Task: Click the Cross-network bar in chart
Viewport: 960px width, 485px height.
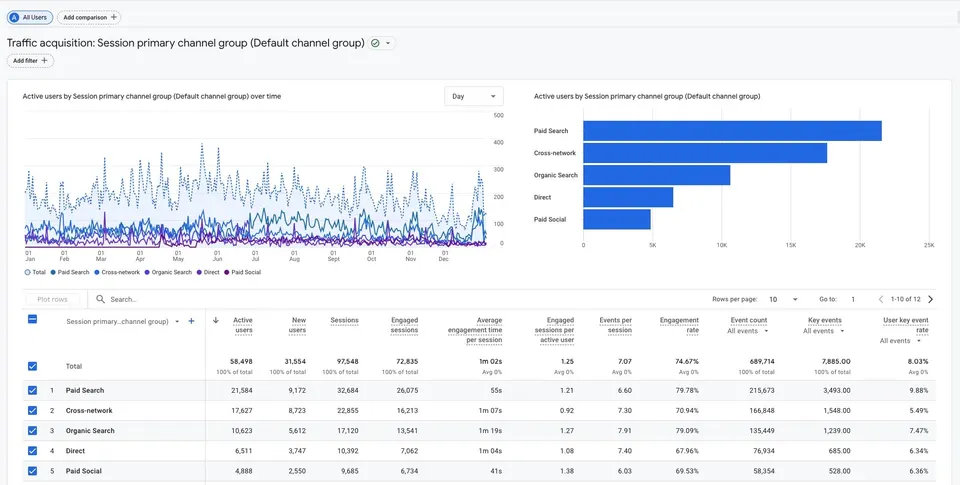Action: (705, 153)
